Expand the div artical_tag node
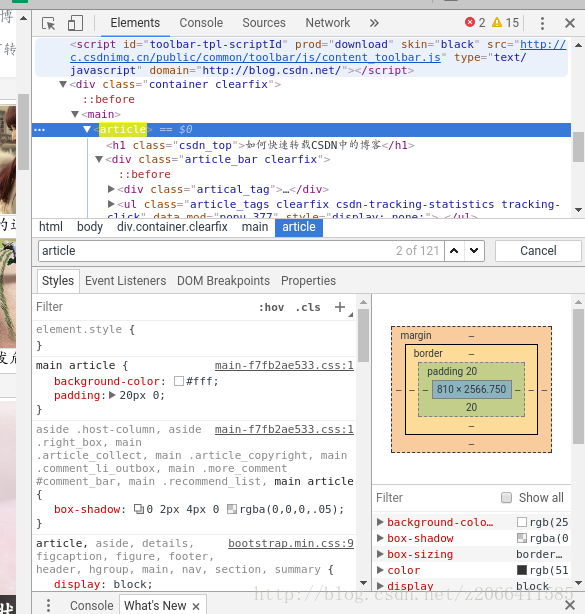Viewport: 585px width, 614px height. [111, 189]
